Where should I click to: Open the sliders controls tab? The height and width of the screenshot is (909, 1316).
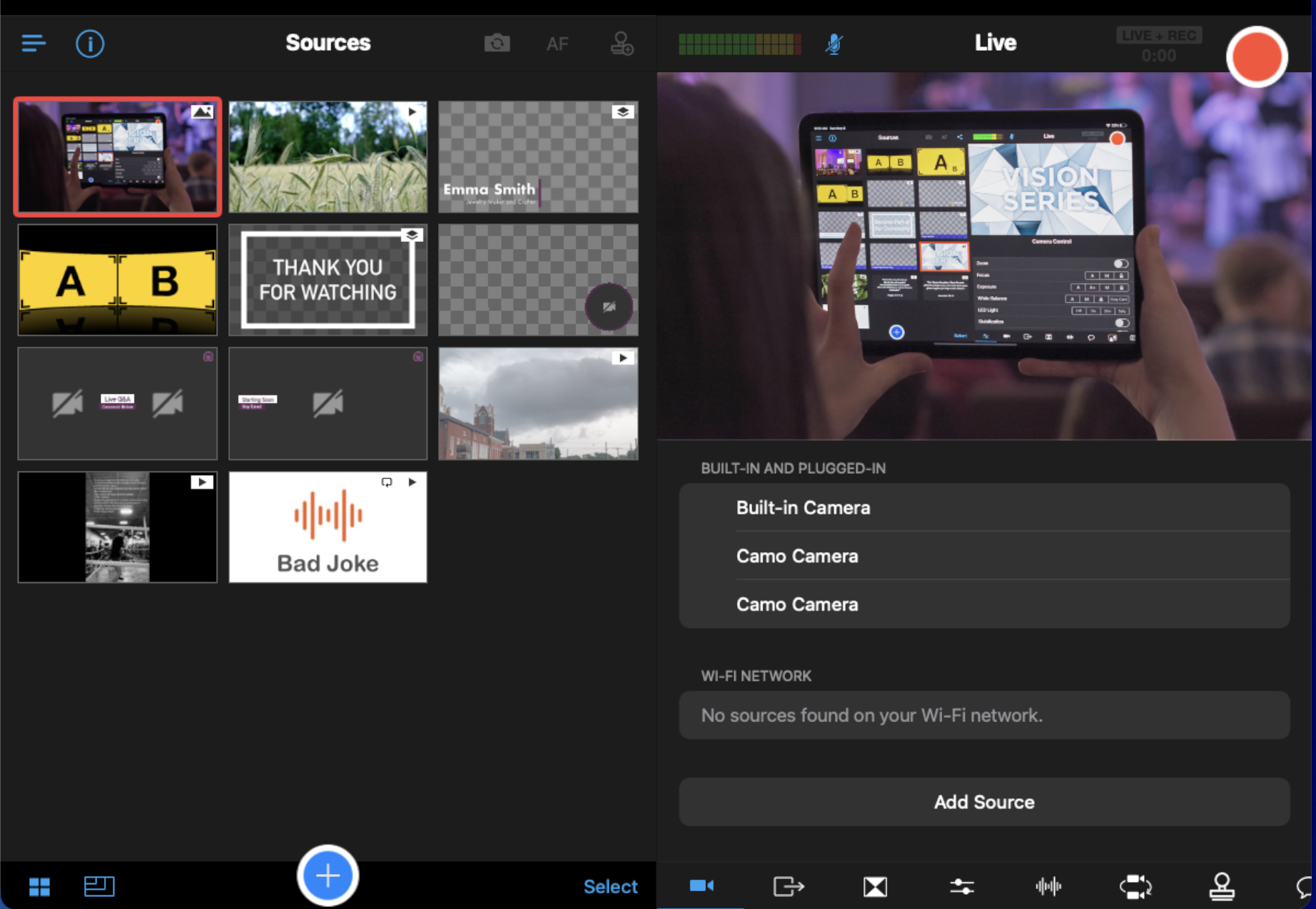click(961, 886)
